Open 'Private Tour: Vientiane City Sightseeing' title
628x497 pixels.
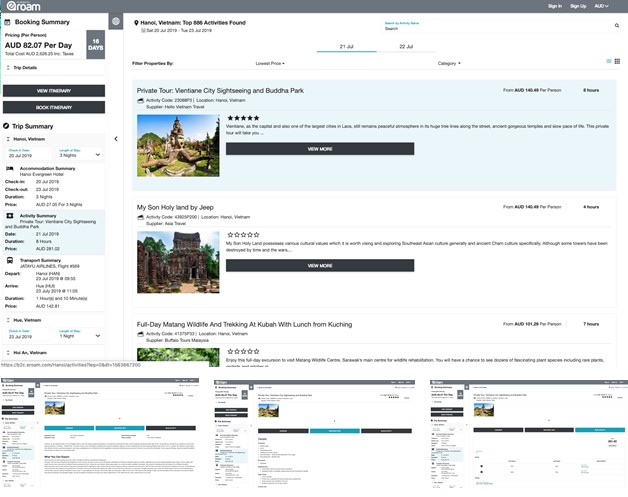tap(220, 91)
